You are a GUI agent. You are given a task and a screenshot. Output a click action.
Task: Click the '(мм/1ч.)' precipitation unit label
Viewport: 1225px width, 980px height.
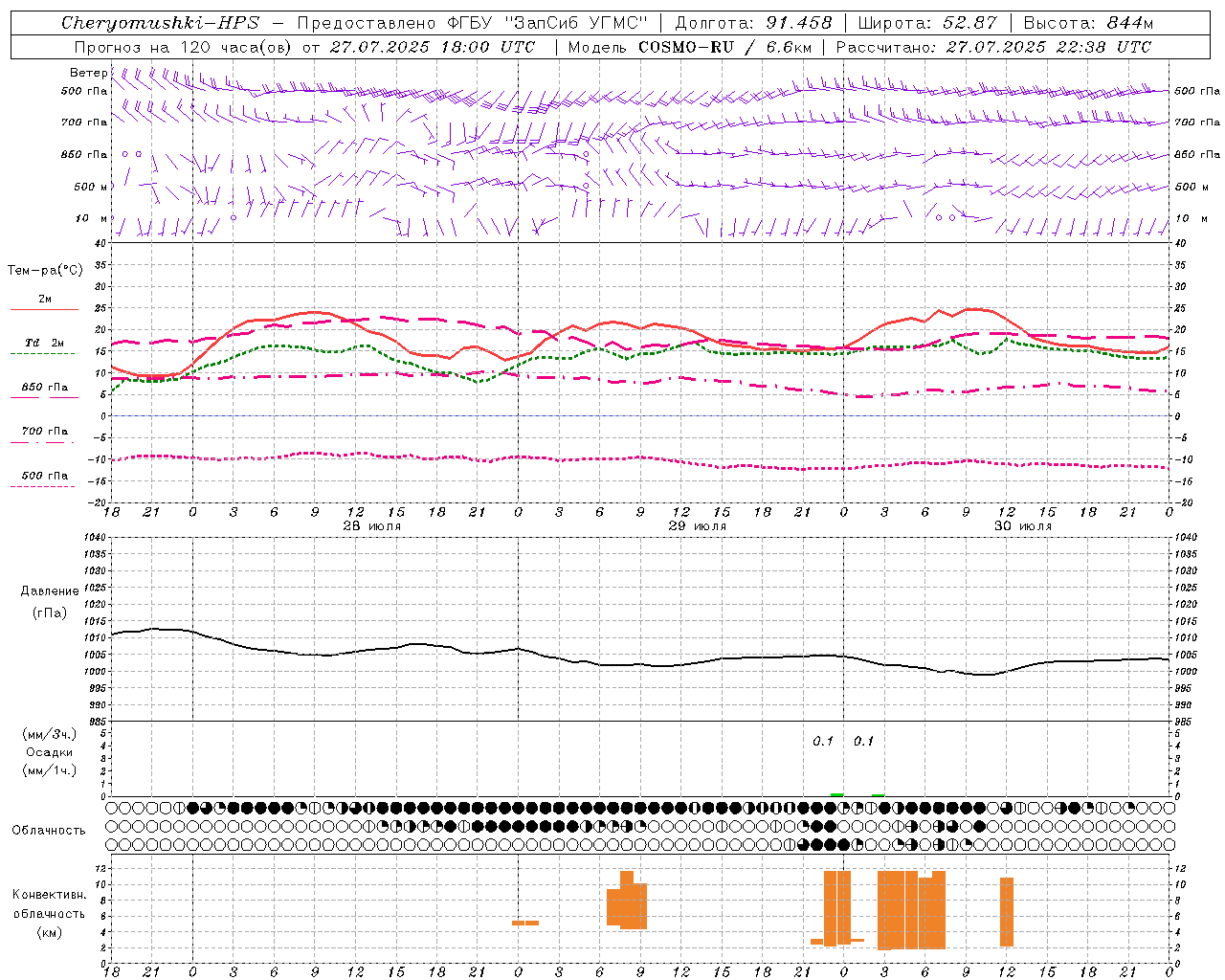(50, 770)
